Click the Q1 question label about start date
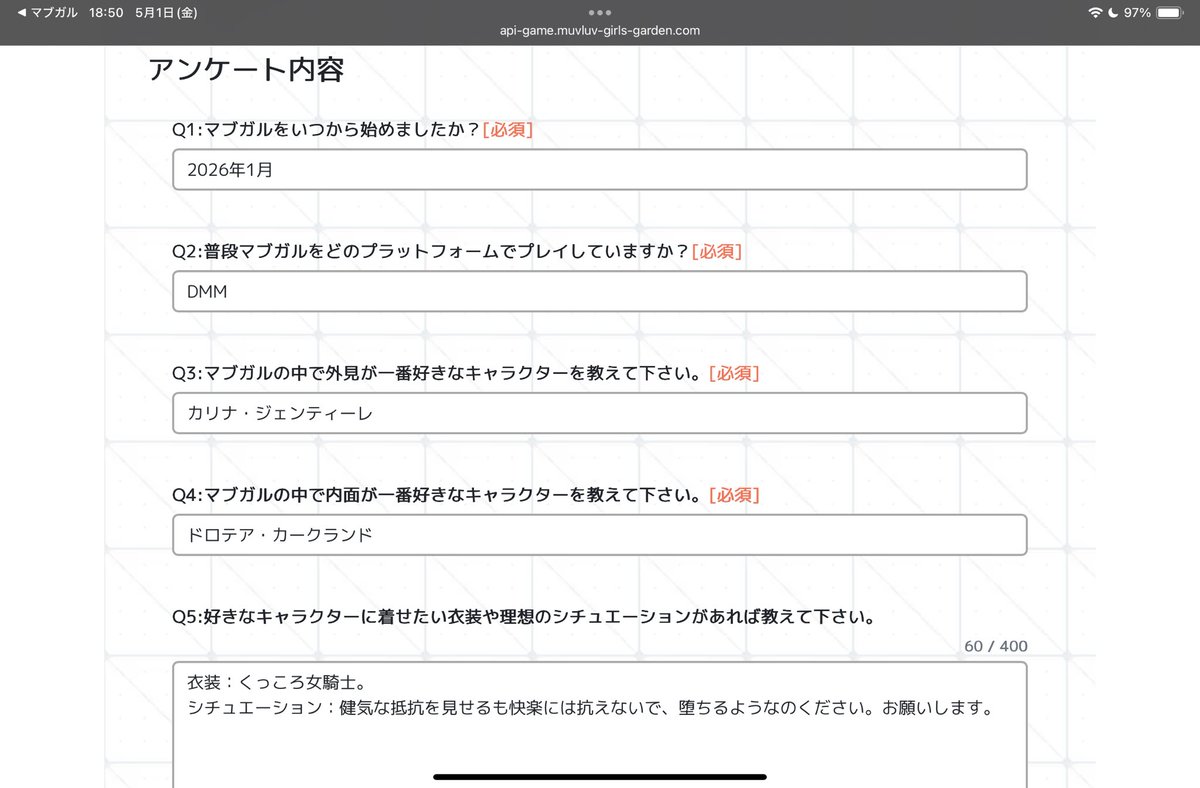1200x788 pixels. click(x=353, y=130)
